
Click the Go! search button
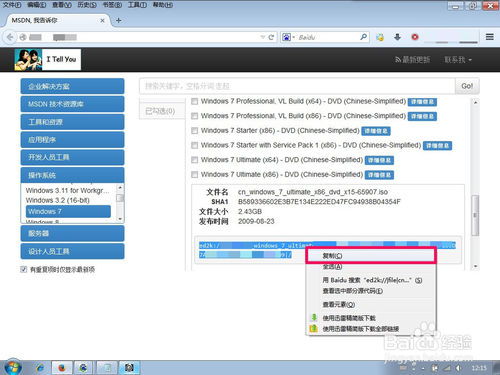coord(467,86)
